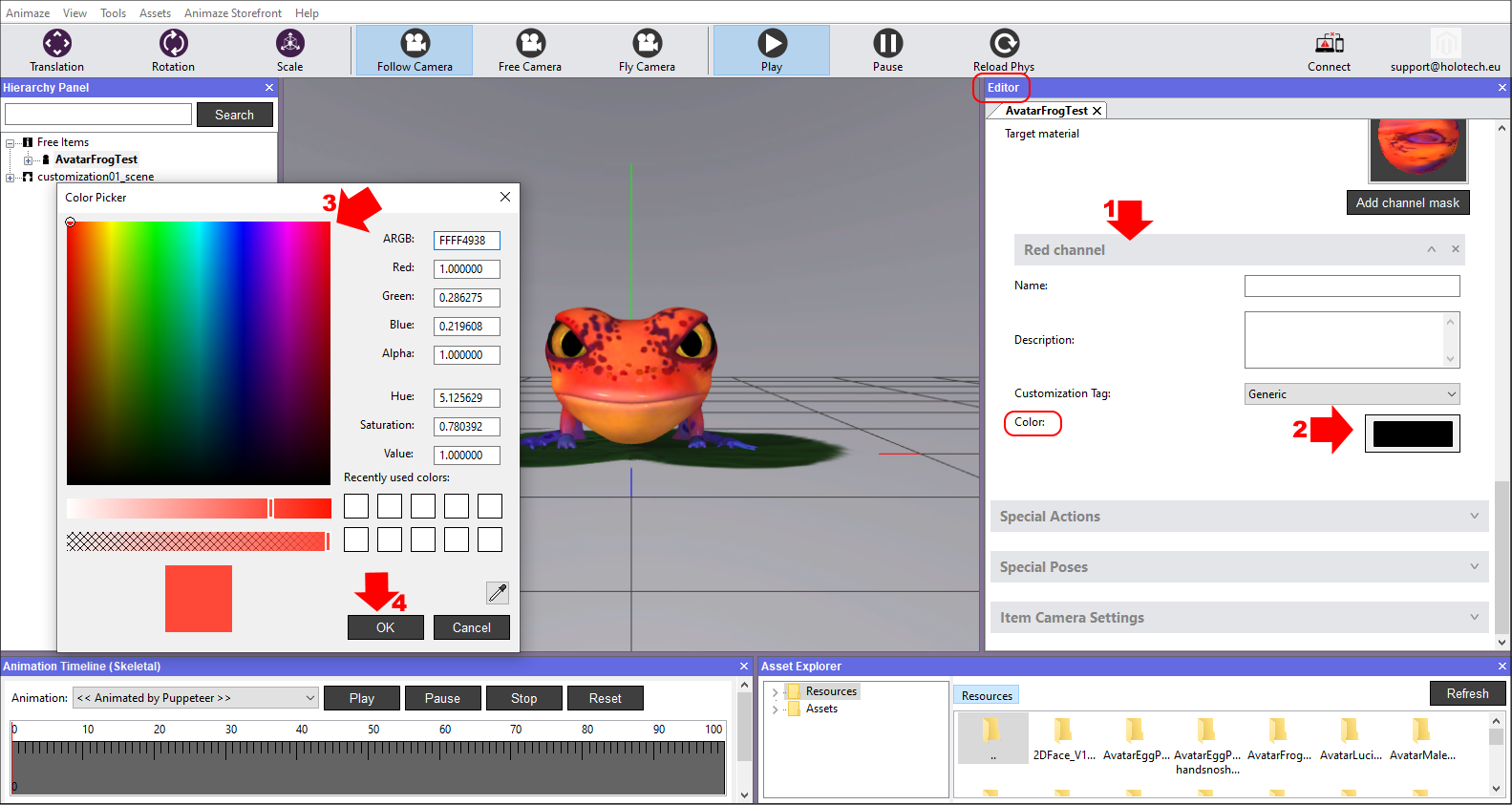The image size is (1512, 805).
Task: Click the hue saturation color field
Action: (x=199, y=353)
